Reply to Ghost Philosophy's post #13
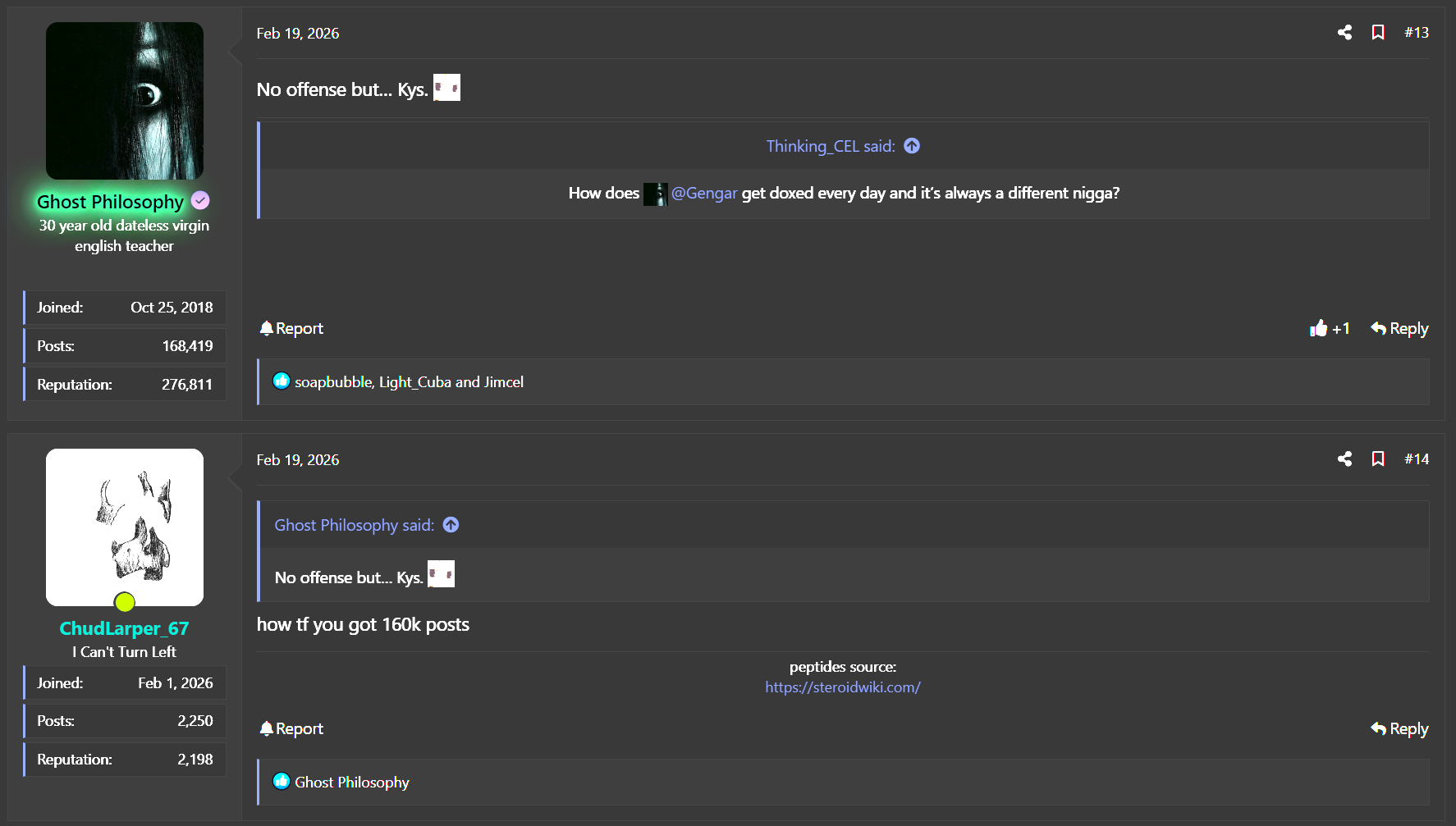The width and height of the screenshot is (1456, 826). click(1399, 329)
